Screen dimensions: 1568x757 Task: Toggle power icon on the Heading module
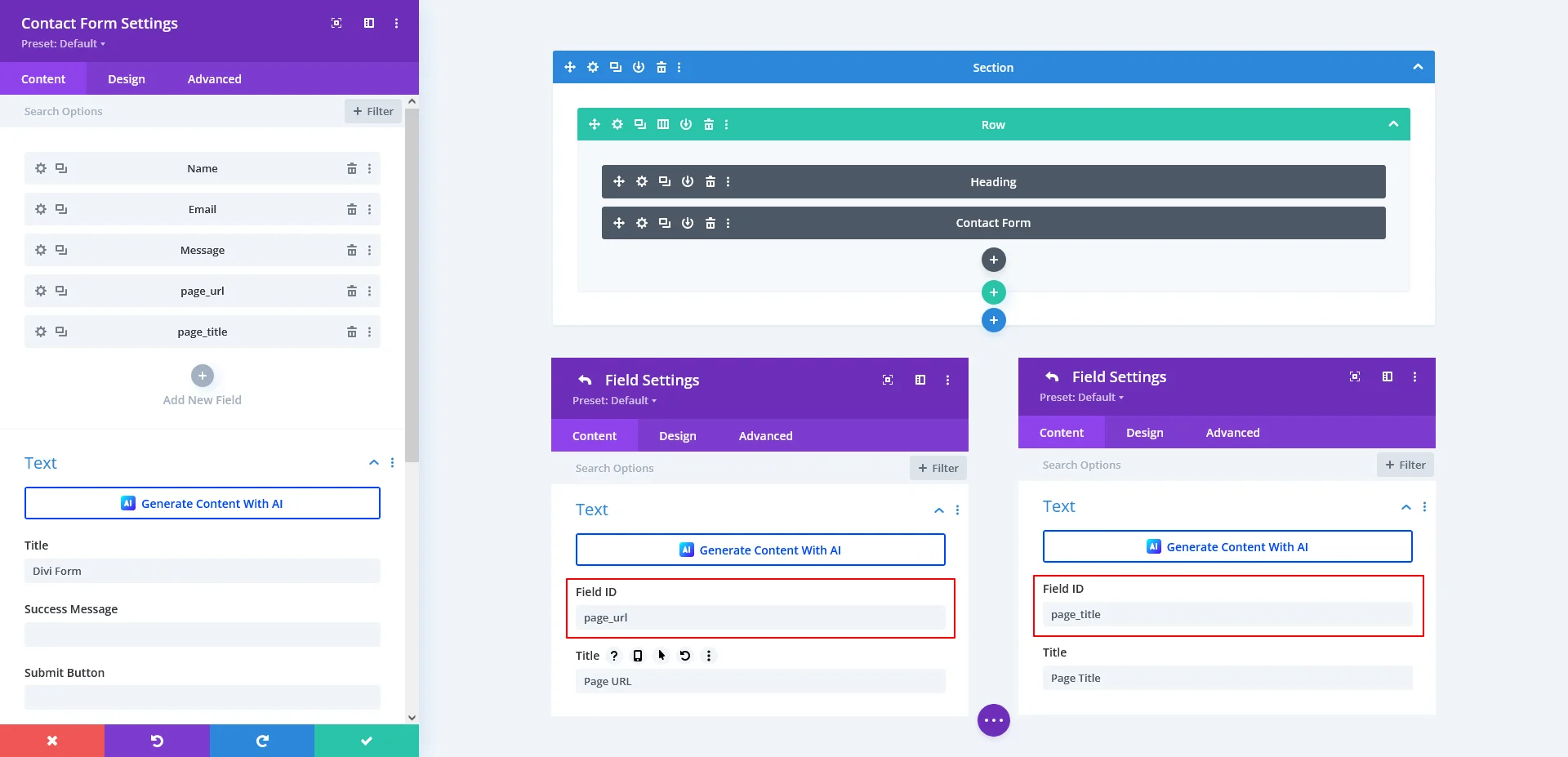pyautogui.click(x=688, y=181)
